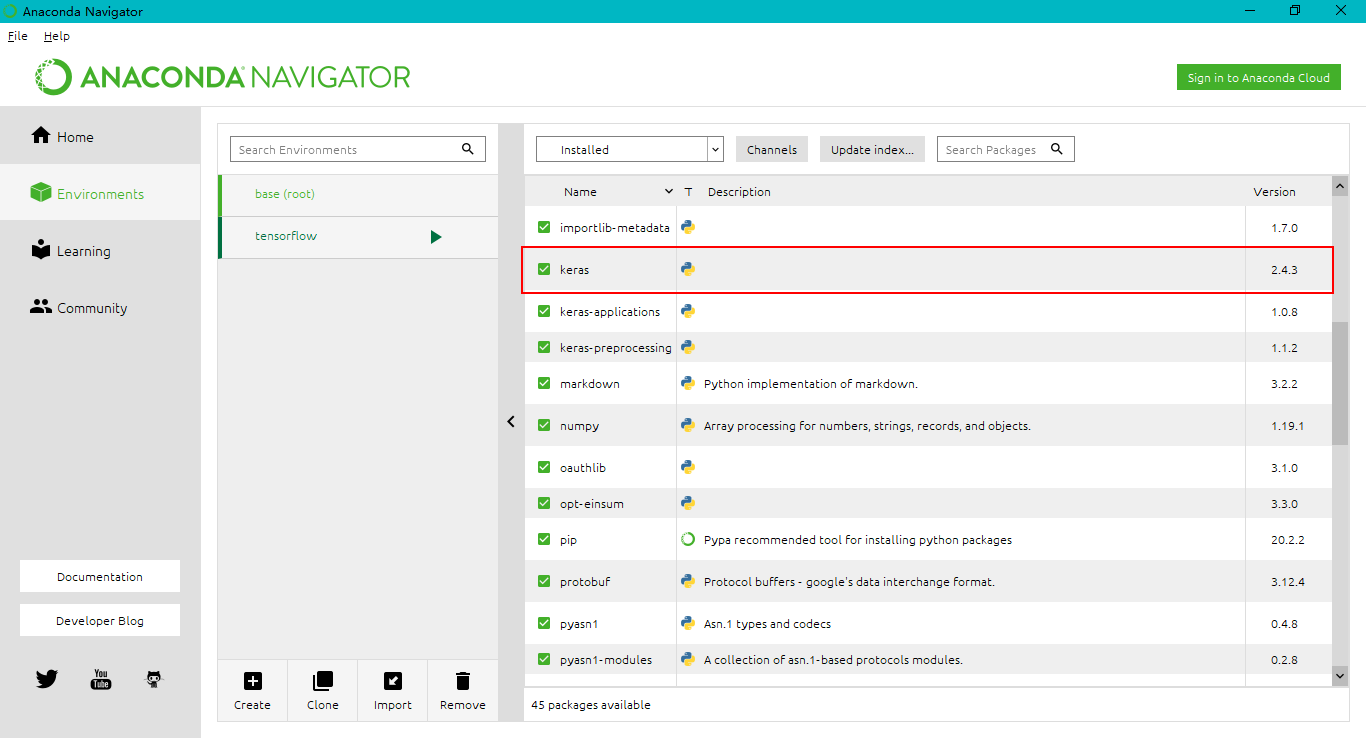Toggle the pip package checkbox
The image size is (1366, 738).
(544, 539)
